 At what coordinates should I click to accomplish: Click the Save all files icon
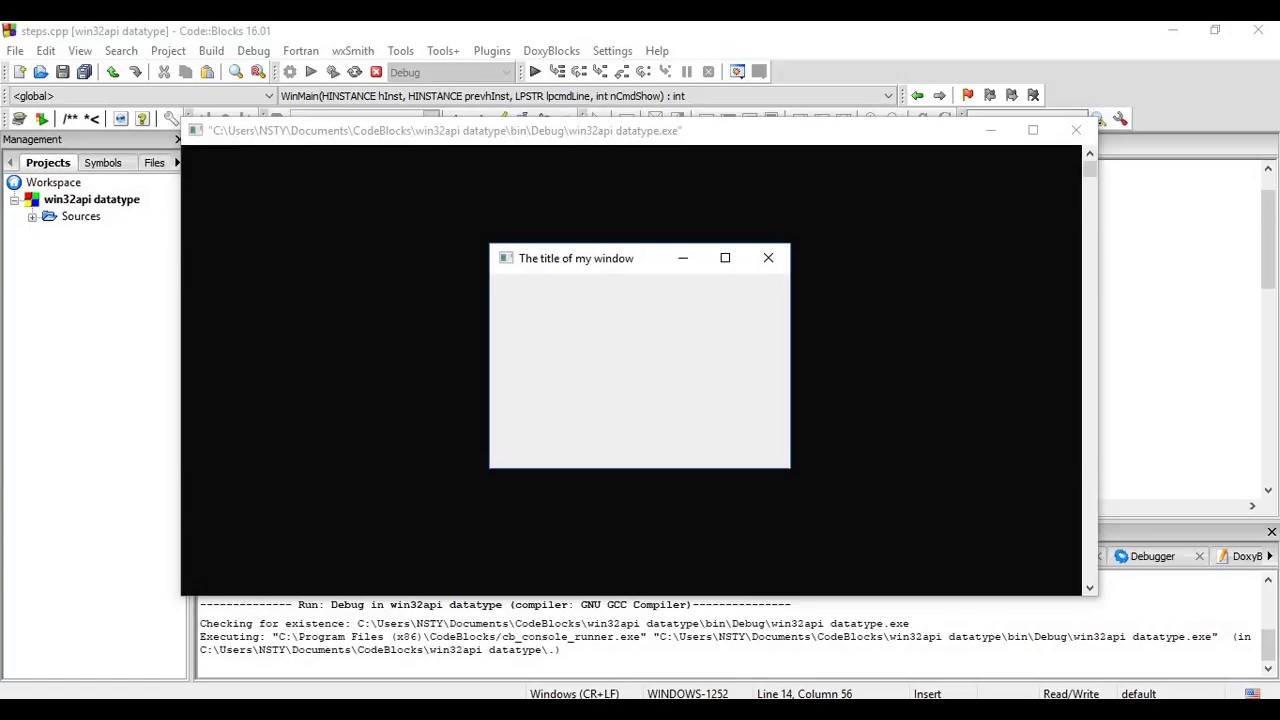85,72
